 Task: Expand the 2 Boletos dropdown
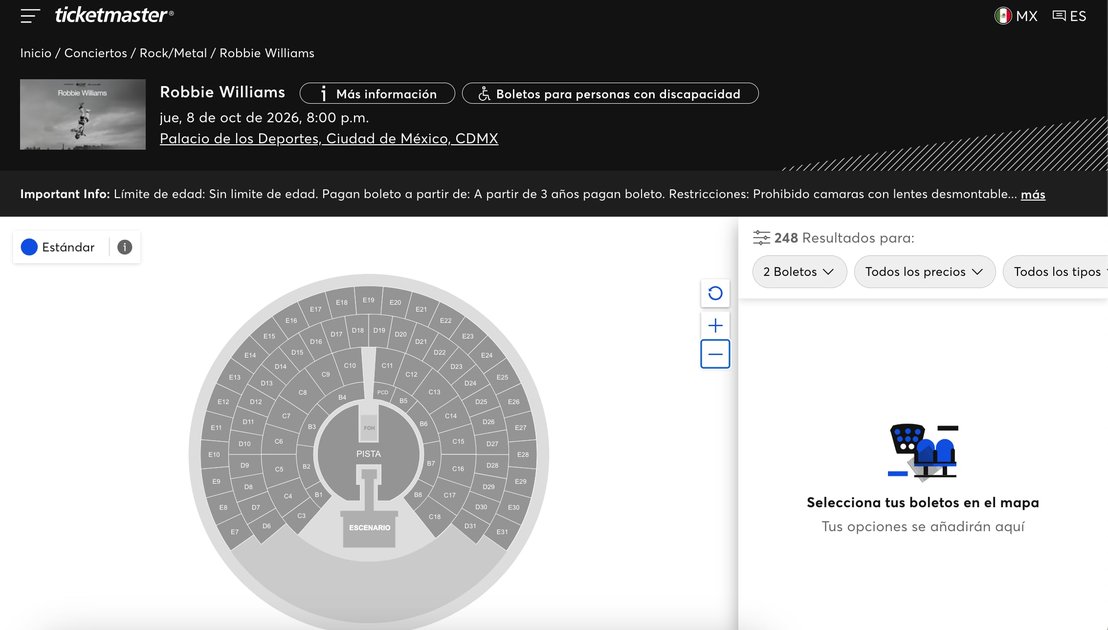coord(799,272)
